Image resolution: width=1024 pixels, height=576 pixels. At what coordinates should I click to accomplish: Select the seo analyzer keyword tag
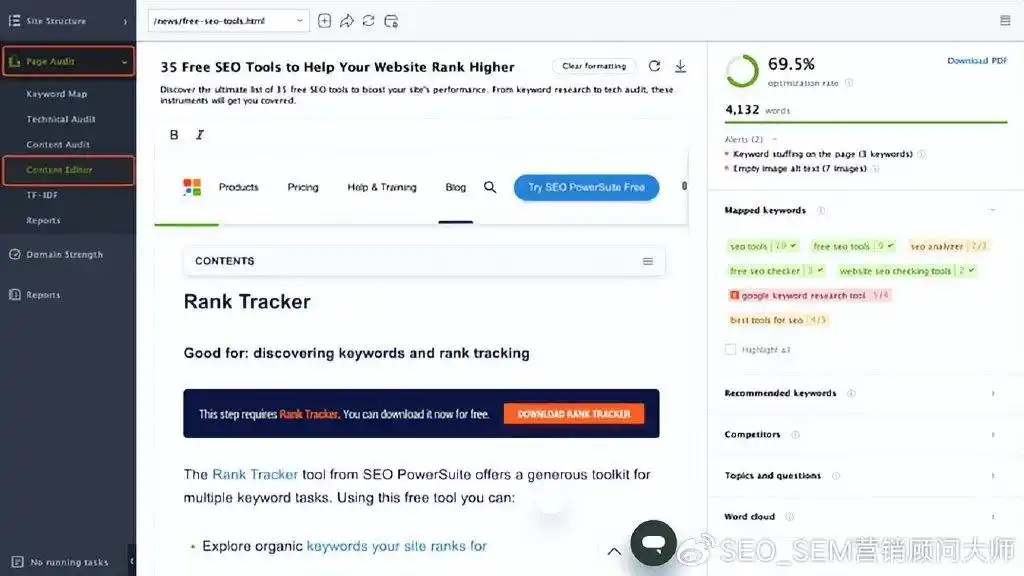[x=948, y=246]
